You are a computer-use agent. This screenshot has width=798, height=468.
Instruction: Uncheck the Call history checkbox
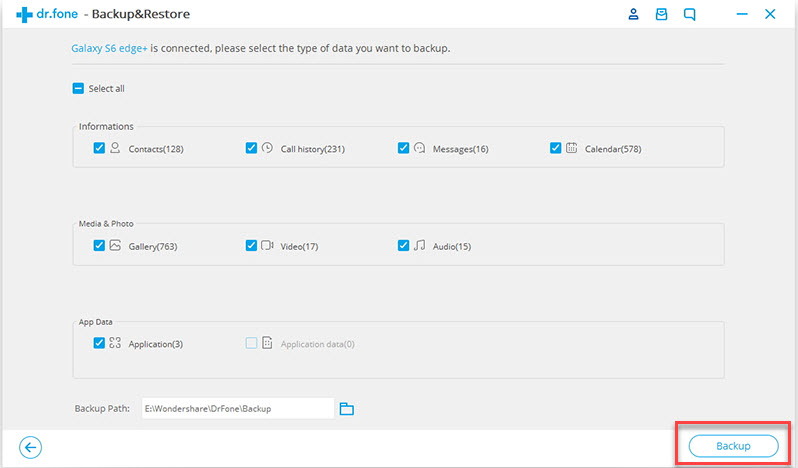(x=251, y=148)
